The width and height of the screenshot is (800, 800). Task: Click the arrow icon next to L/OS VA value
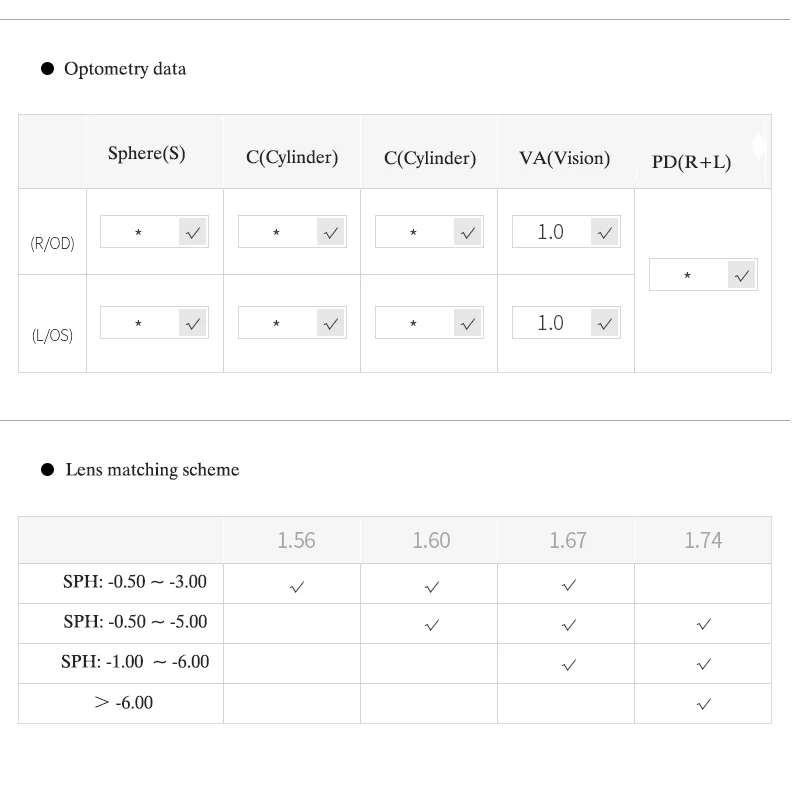(604, 323)
